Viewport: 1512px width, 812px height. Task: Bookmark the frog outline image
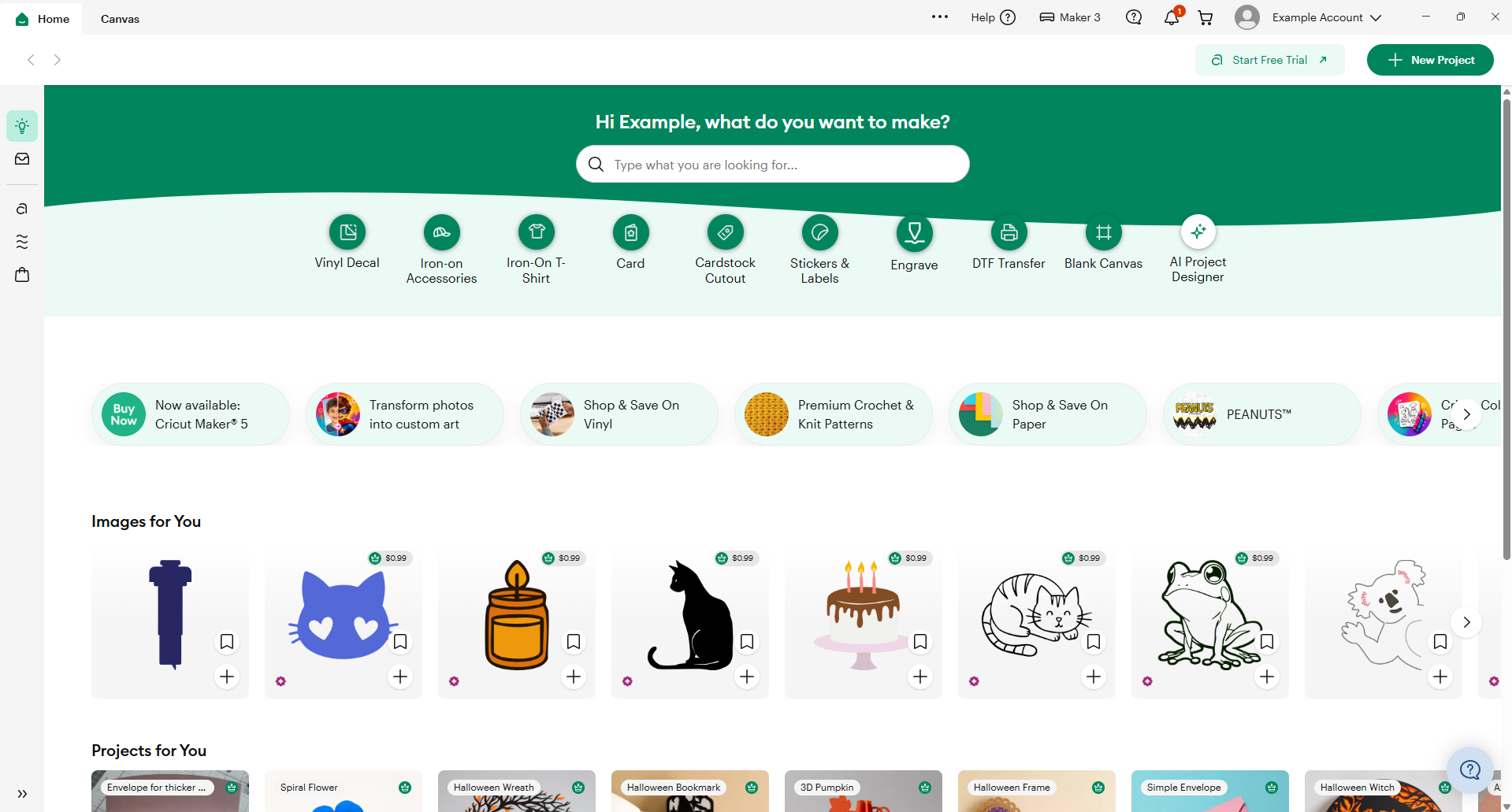1267,642
